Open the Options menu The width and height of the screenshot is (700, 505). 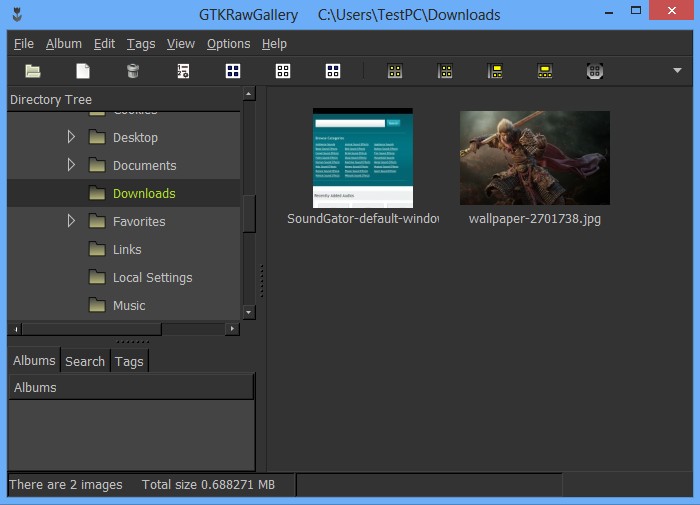point(228,44)
